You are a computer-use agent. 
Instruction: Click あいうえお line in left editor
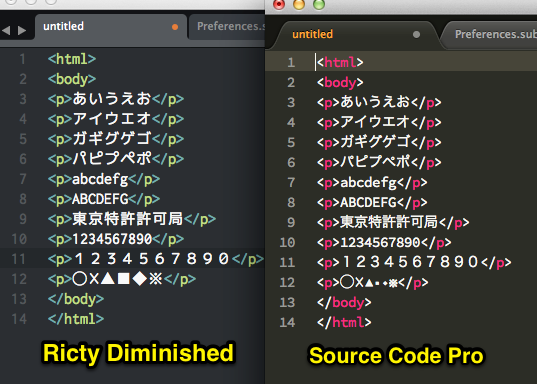tap(116, 99)
